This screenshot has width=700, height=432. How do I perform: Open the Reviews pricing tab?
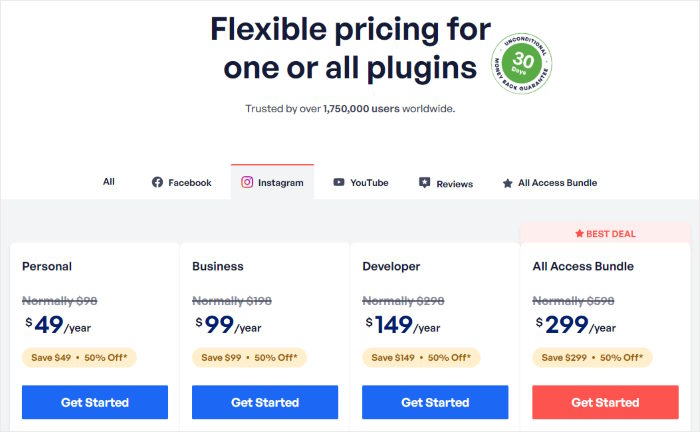(x=446, y=183)
